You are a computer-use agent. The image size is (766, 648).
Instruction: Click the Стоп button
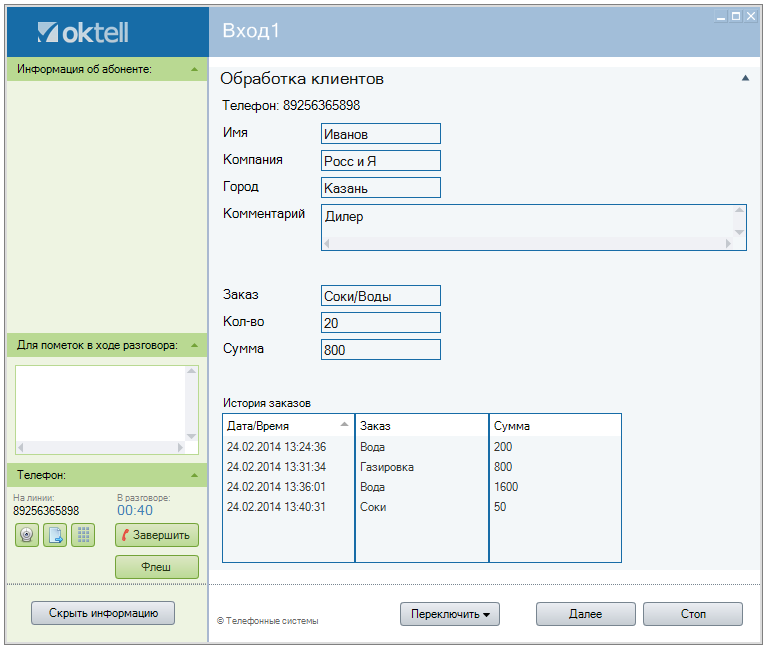click(x=692, y=614)
